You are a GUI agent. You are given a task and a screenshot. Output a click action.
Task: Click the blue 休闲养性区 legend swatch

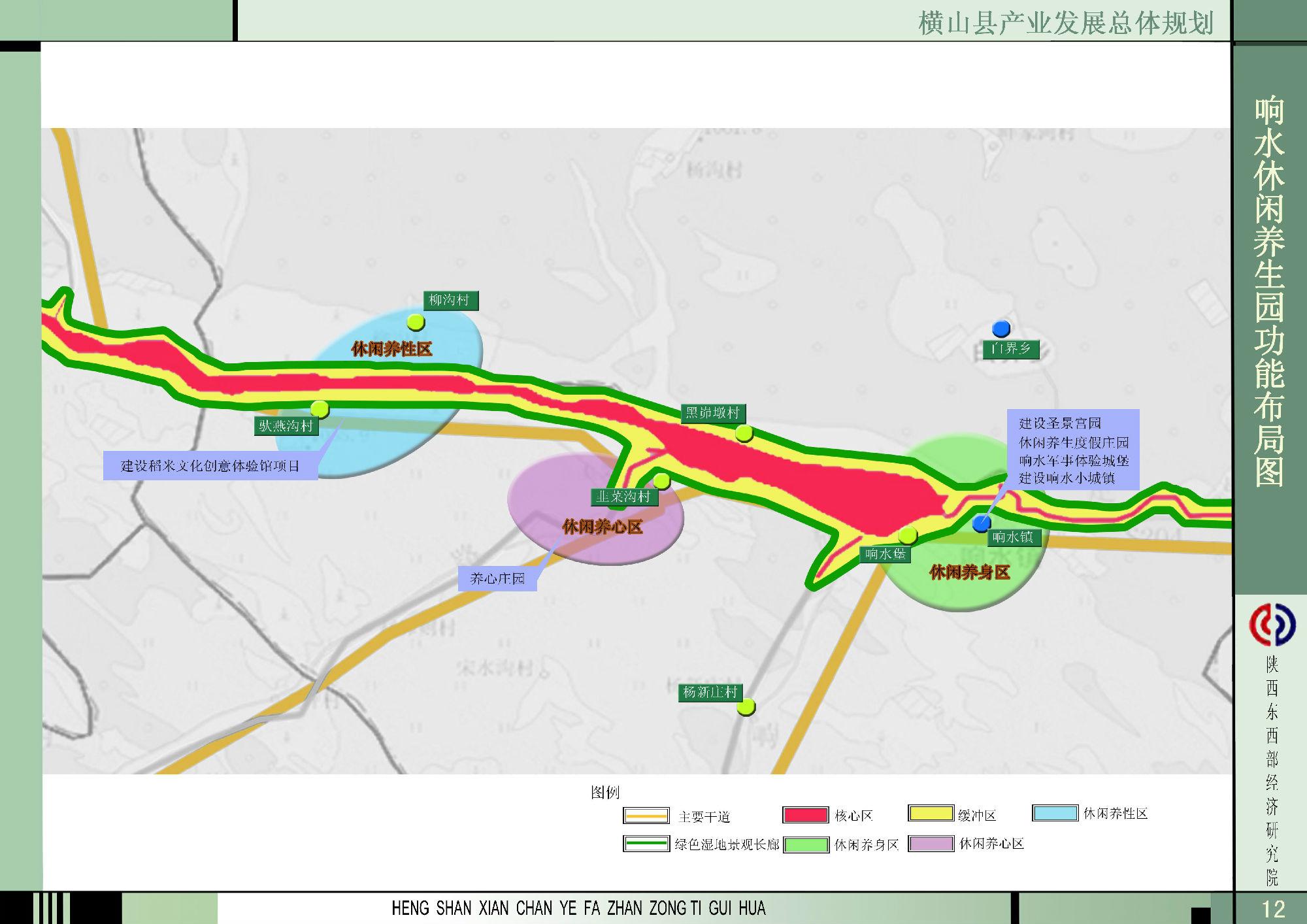click(1055, 813)
